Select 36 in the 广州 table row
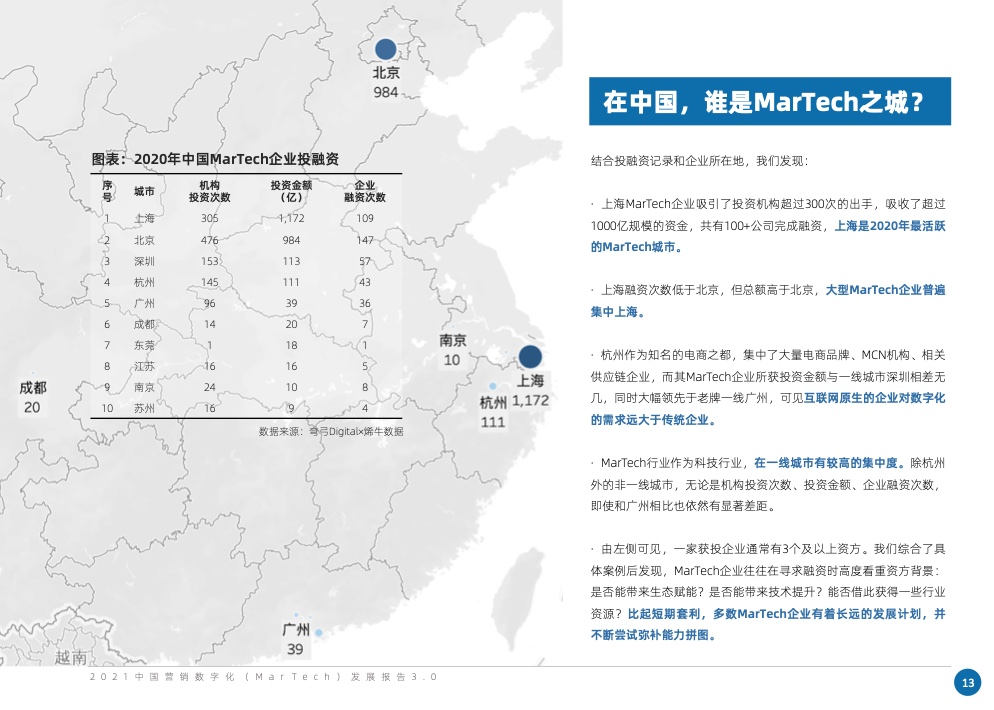Screen dimensions: 994x710 coord(365,303)
